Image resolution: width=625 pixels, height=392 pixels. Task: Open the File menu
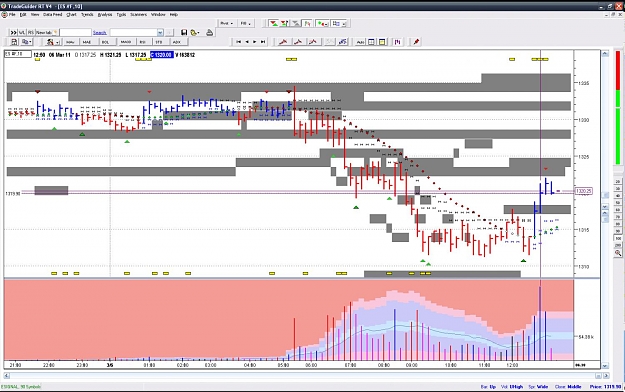12,14
